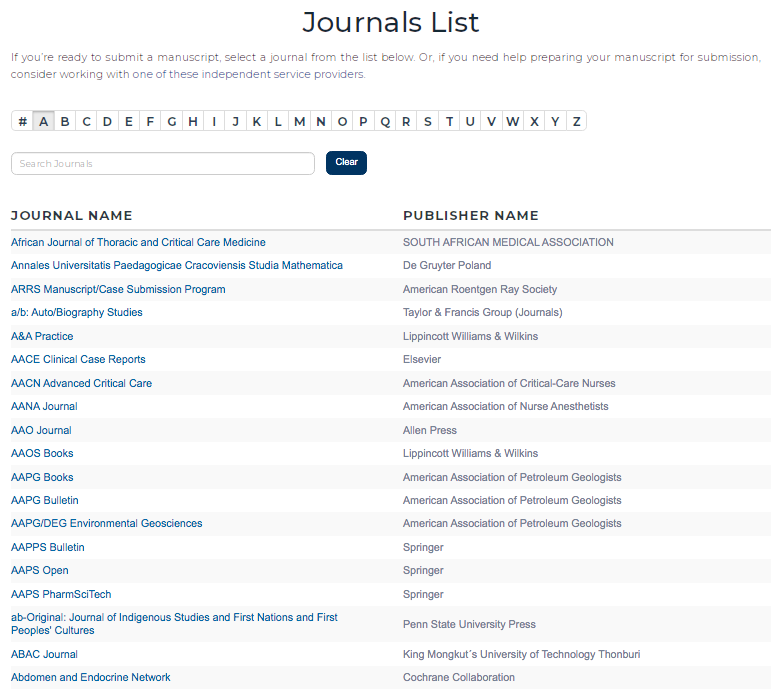Filter journals by letter N
This screenshot has width=775, height=690.
point(321,121)
